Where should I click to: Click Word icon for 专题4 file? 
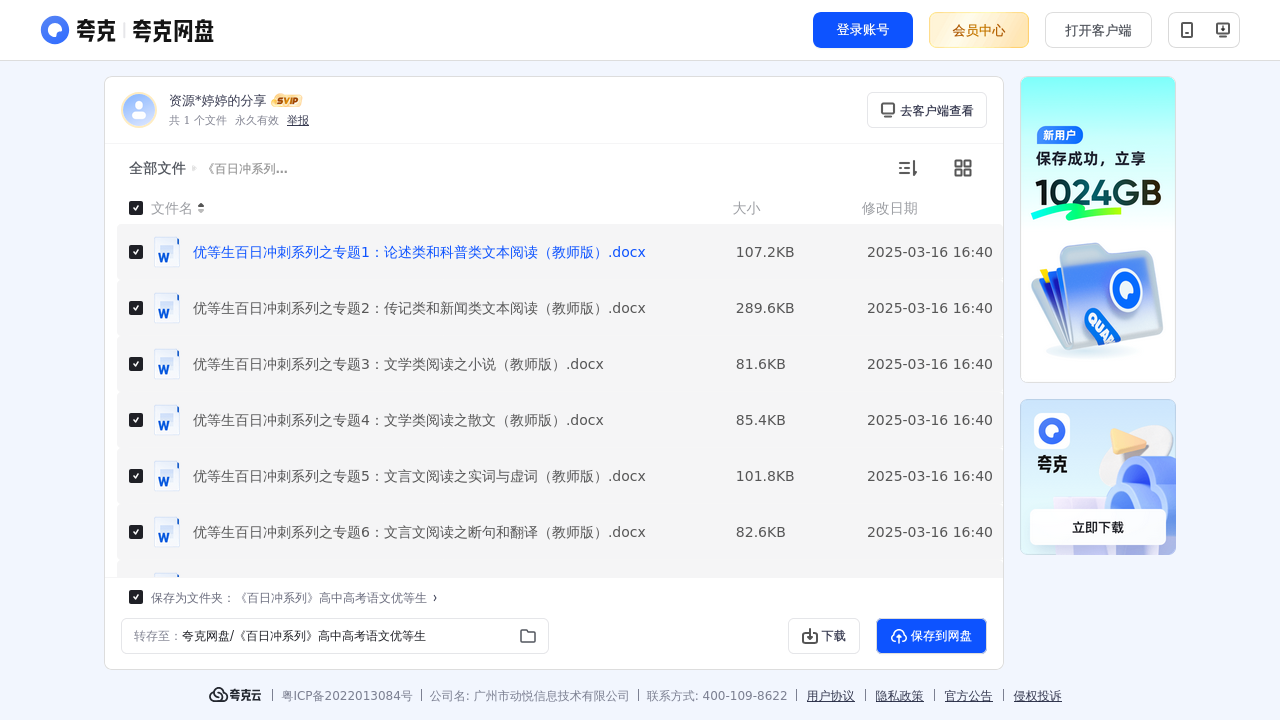tap(167, 420)
